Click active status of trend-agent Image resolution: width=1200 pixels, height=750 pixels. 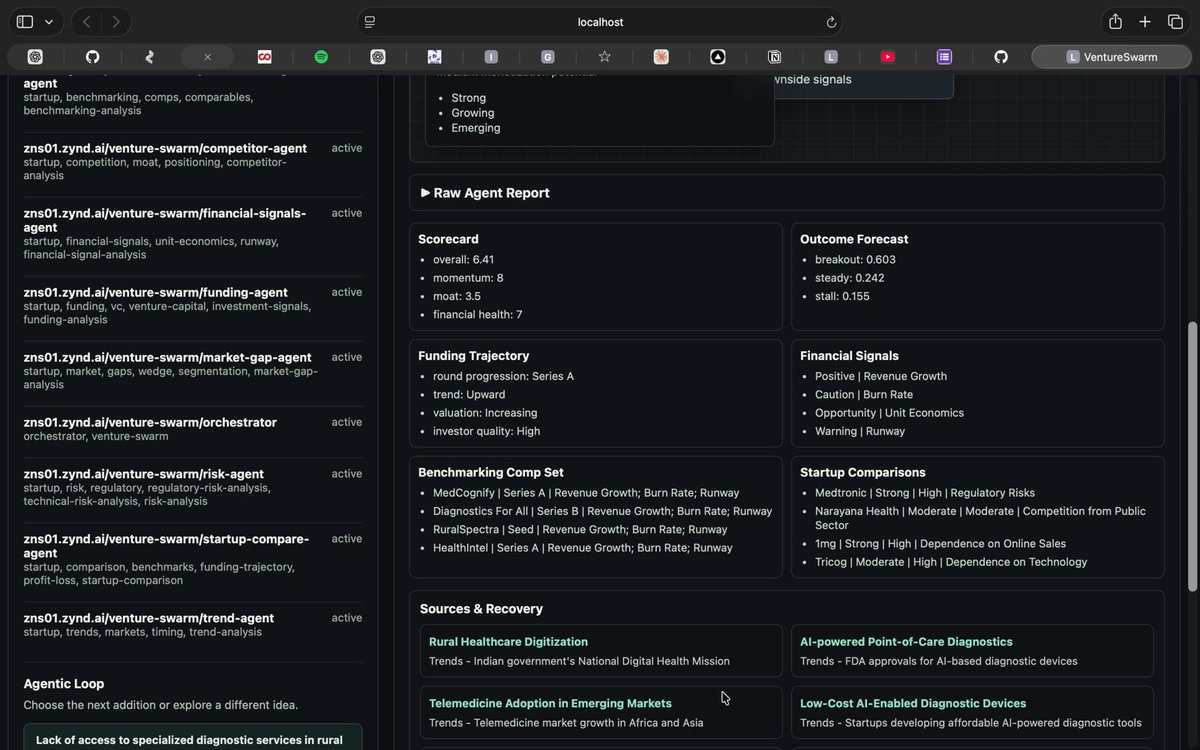tap(347, 618)
